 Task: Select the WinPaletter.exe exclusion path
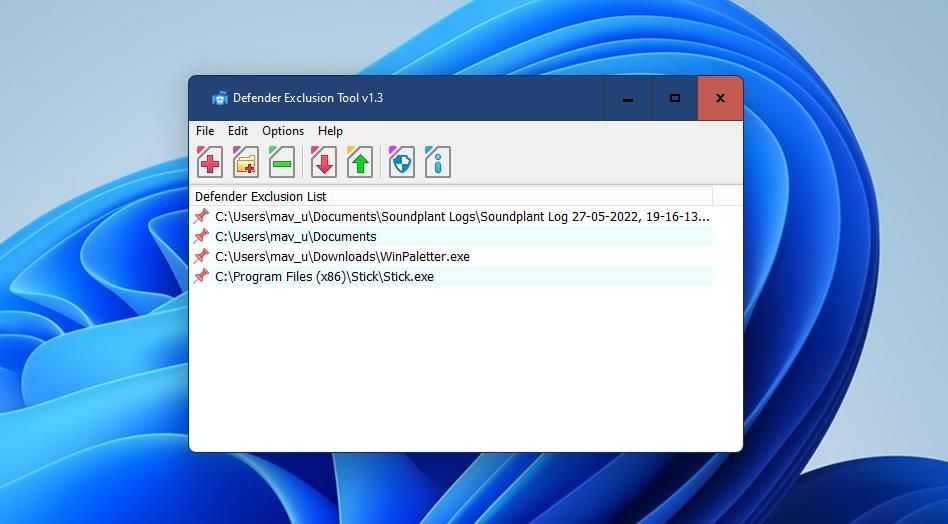tap(452, 256)
